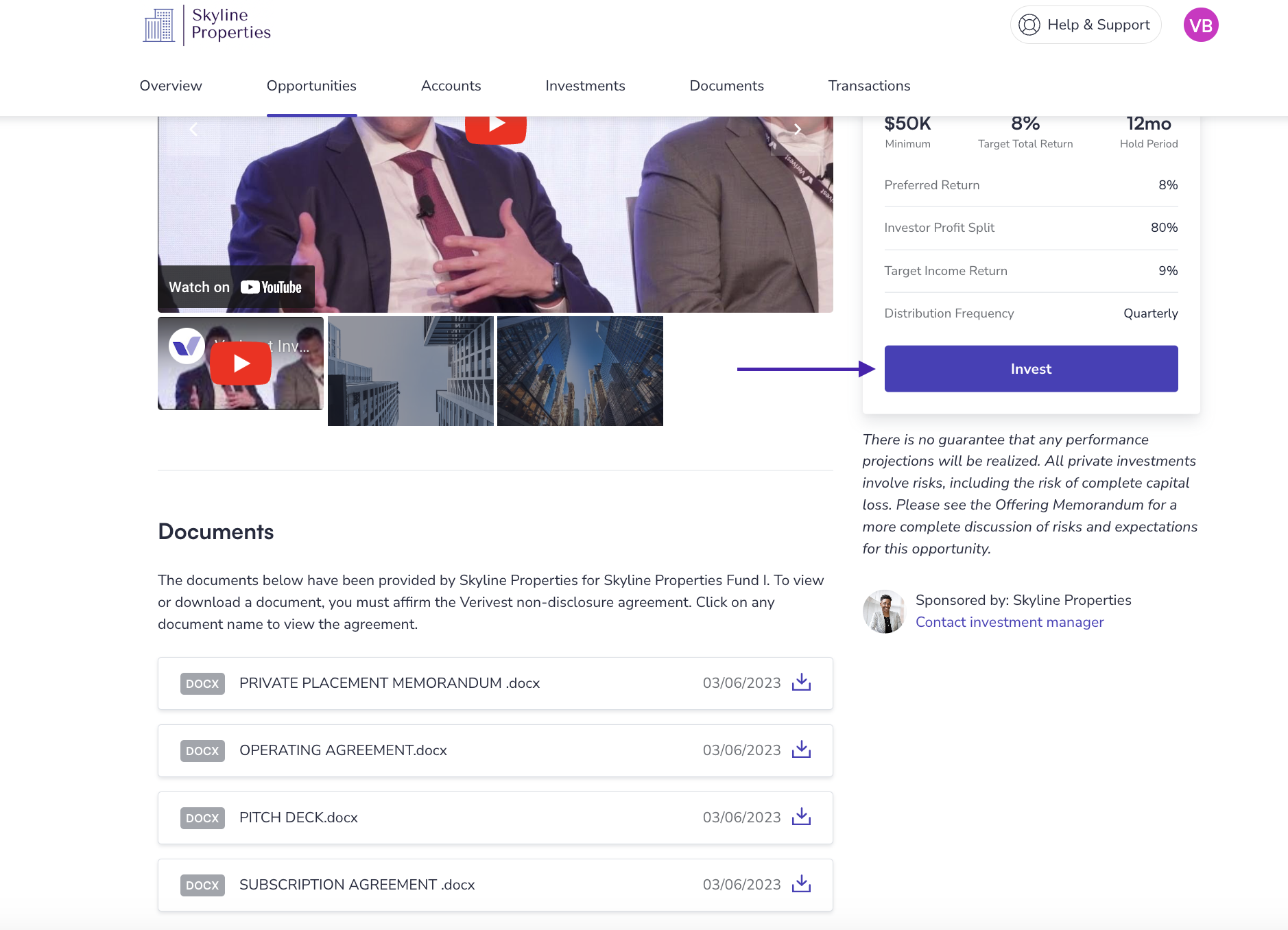Select the video thumbnail in gallery

point(241,363)
